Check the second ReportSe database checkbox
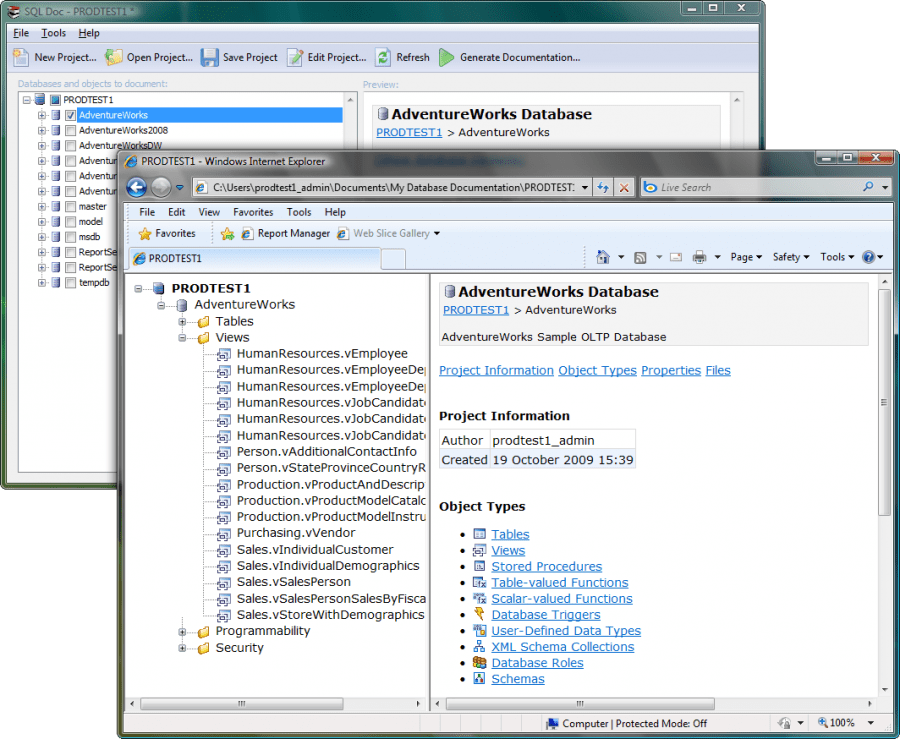Screen dimensions: 900x739 (71, 267)
